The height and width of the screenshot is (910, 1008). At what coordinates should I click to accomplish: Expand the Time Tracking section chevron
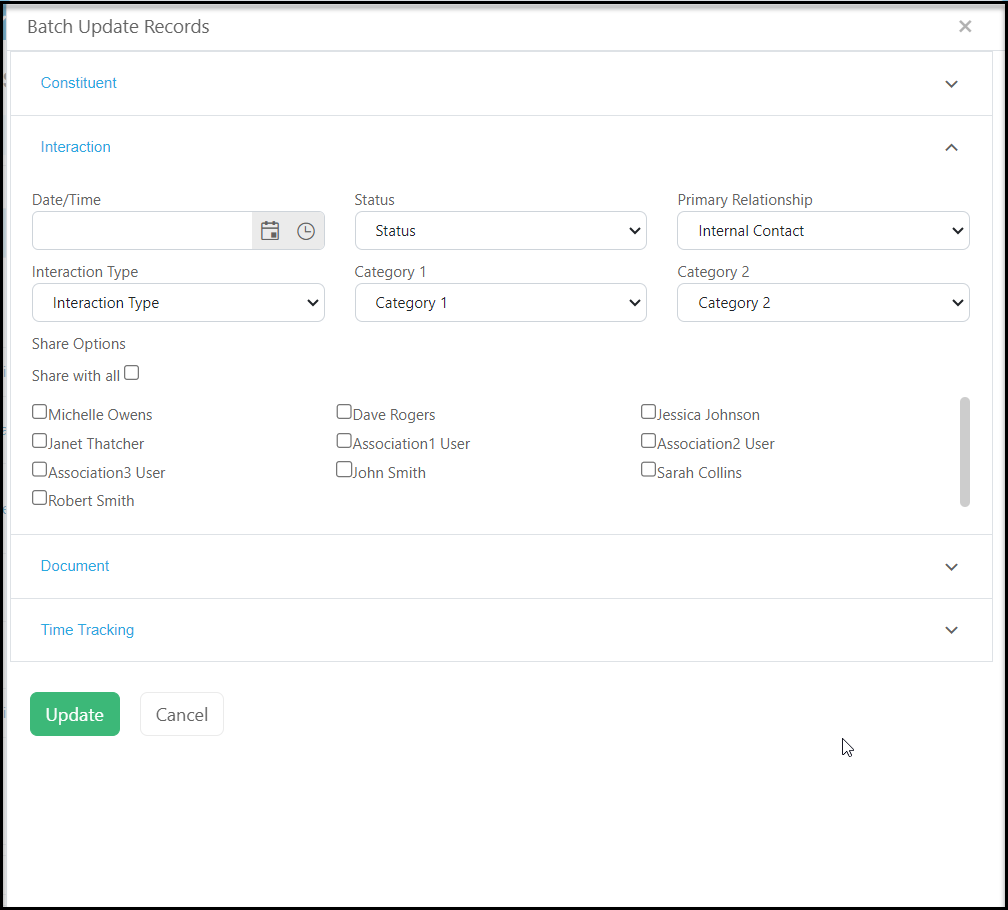tap(951, 630)
